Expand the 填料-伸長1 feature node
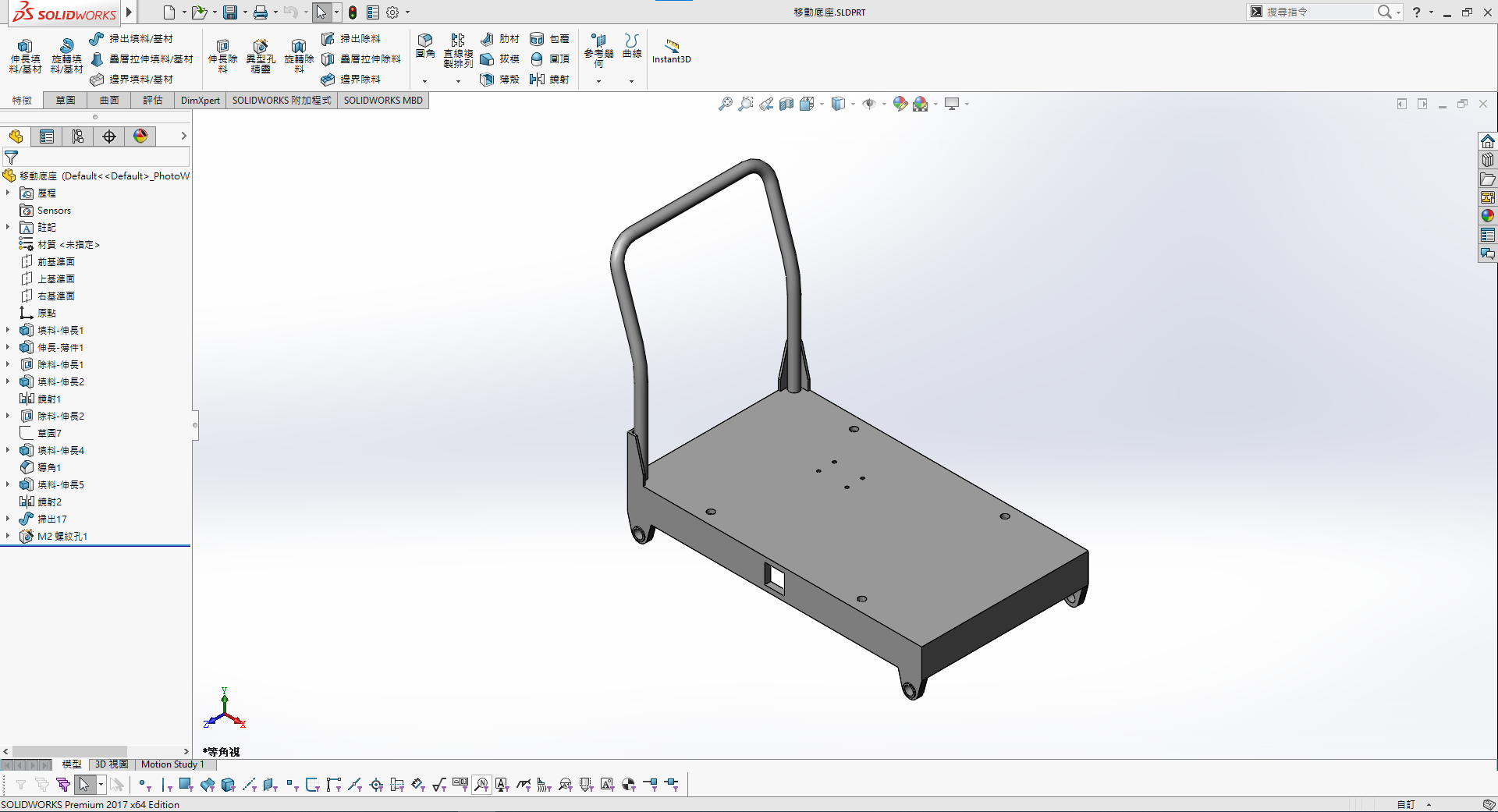 (x=8, y=330)
